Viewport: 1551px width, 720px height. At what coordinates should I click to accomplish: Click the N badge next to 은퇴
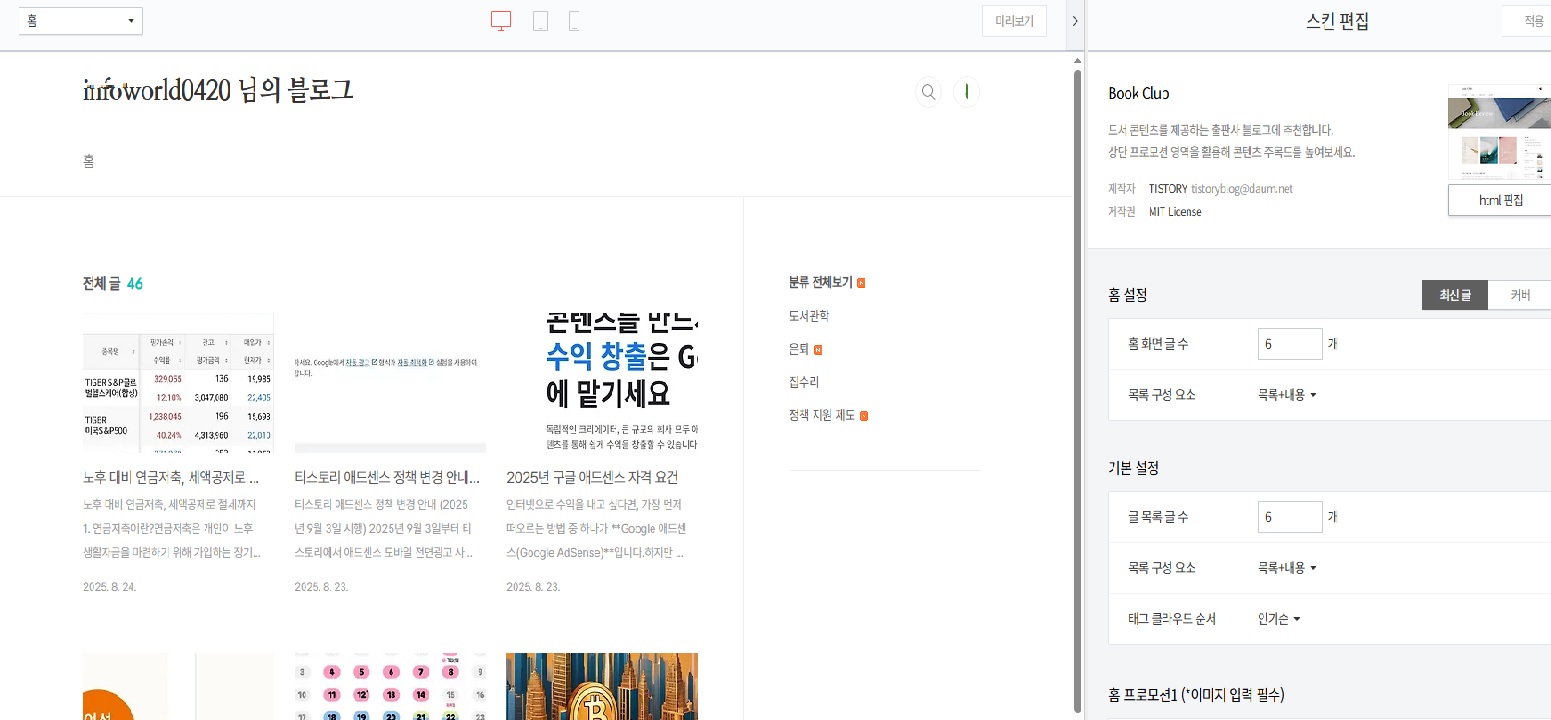coord(818,349)
